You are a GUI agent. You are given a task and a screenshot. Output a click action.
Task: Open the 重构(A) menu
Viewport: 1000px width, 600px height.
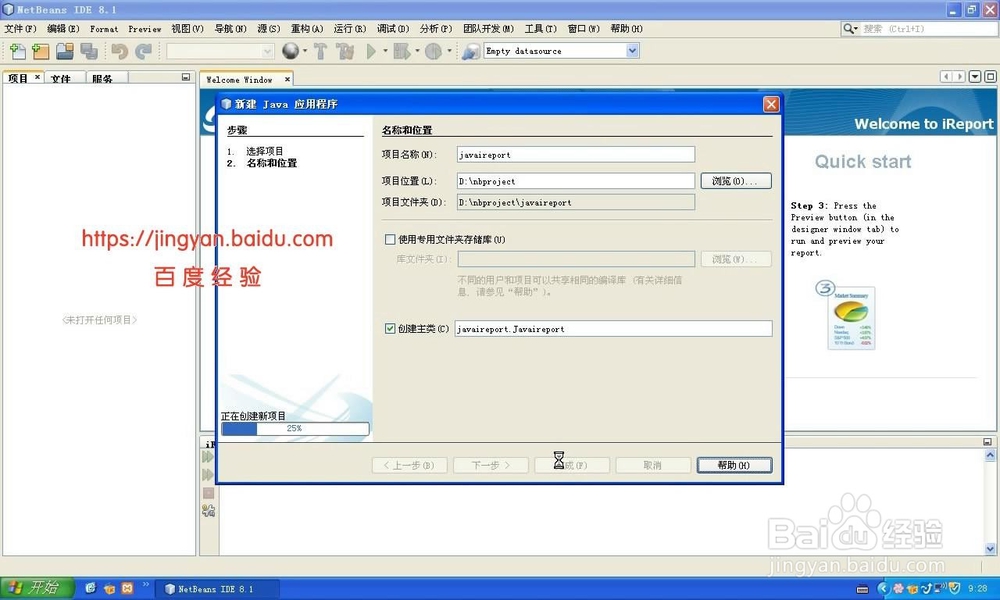[x=307, y=29]
